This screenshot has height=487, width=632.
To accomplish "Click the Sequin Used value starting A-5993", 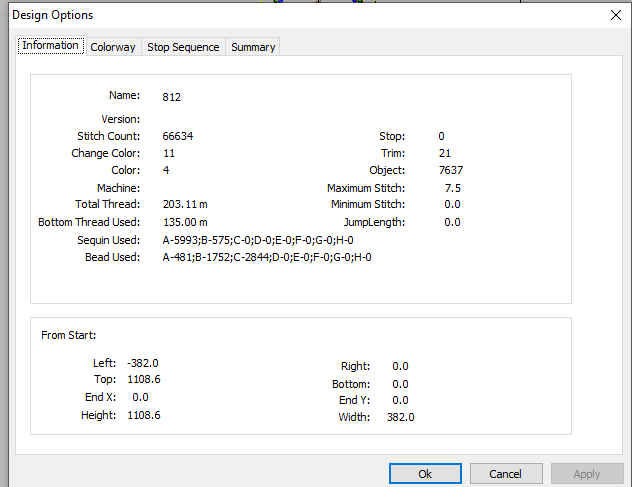I will tap(258, 240).
